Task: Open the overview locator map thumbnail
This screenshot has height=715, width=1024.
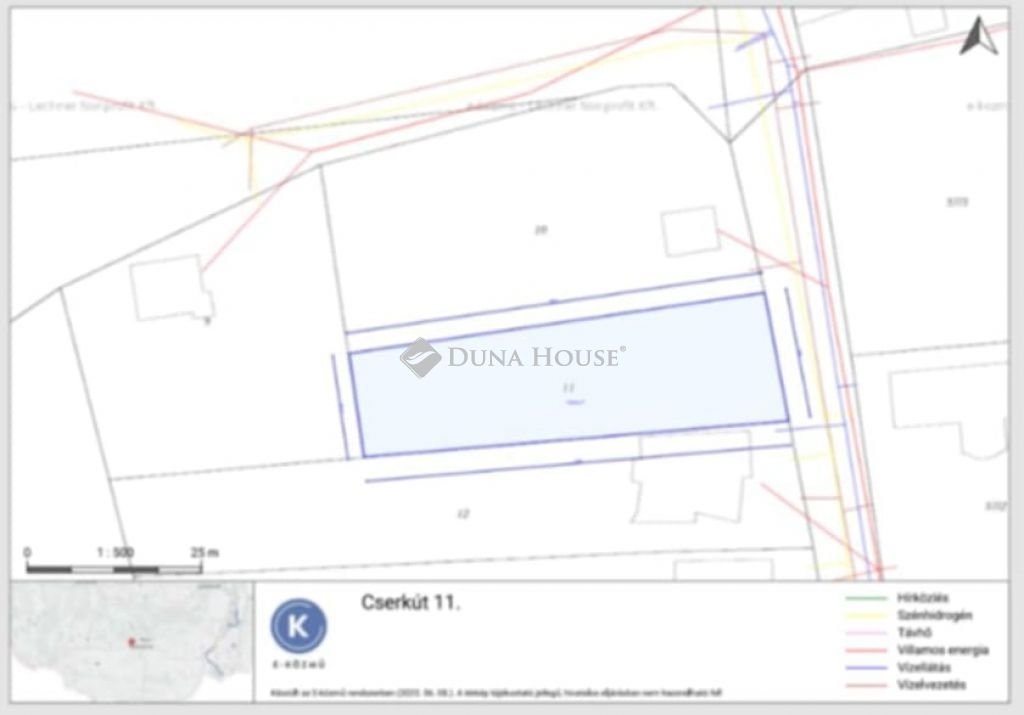Action: tap(132, 641)
